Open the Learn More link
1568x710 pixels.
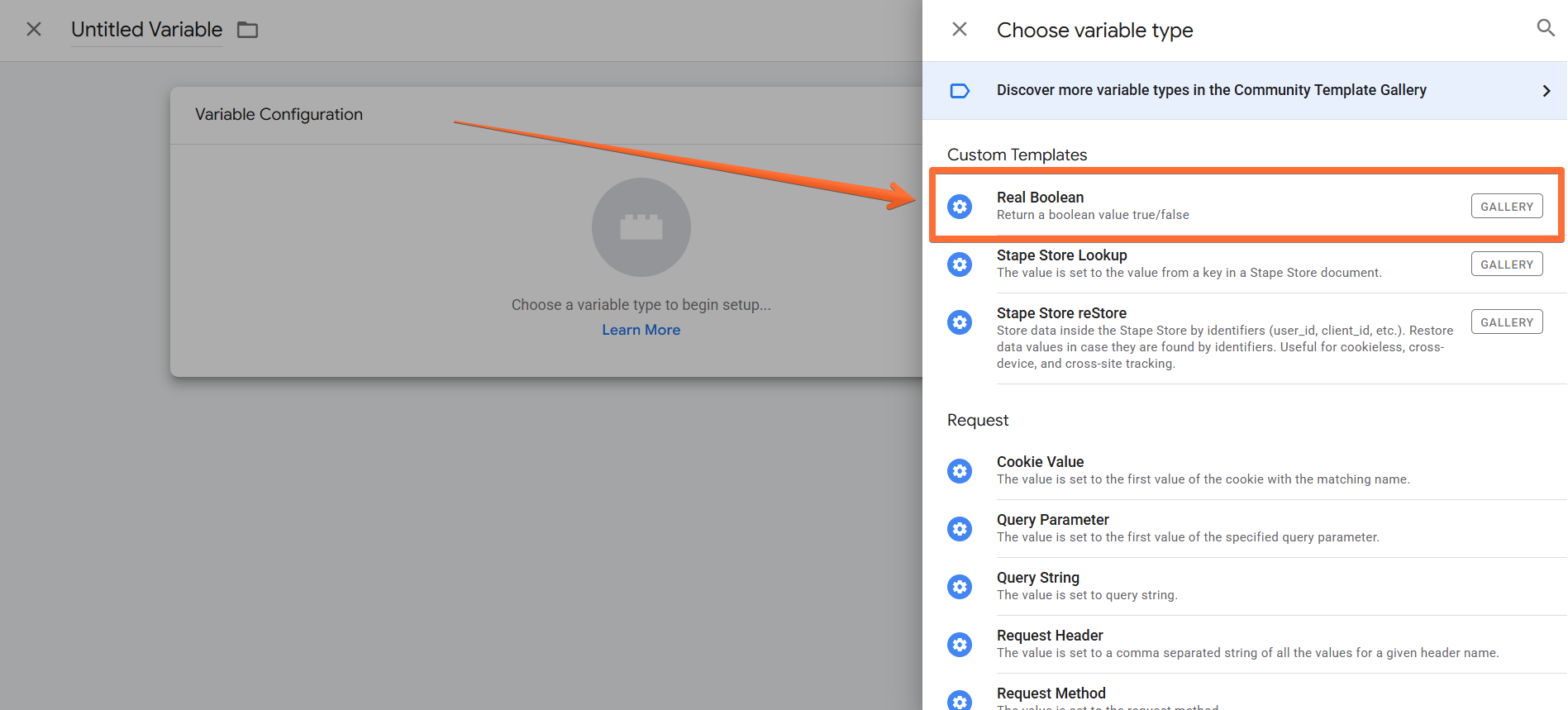(641, 330)
